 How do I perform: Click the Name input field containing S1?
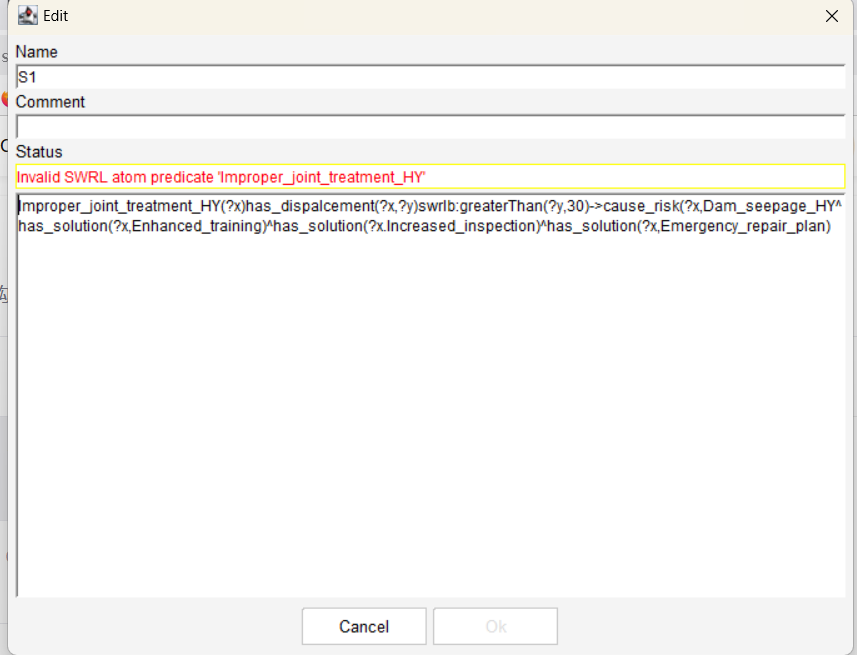coord(430,77)
